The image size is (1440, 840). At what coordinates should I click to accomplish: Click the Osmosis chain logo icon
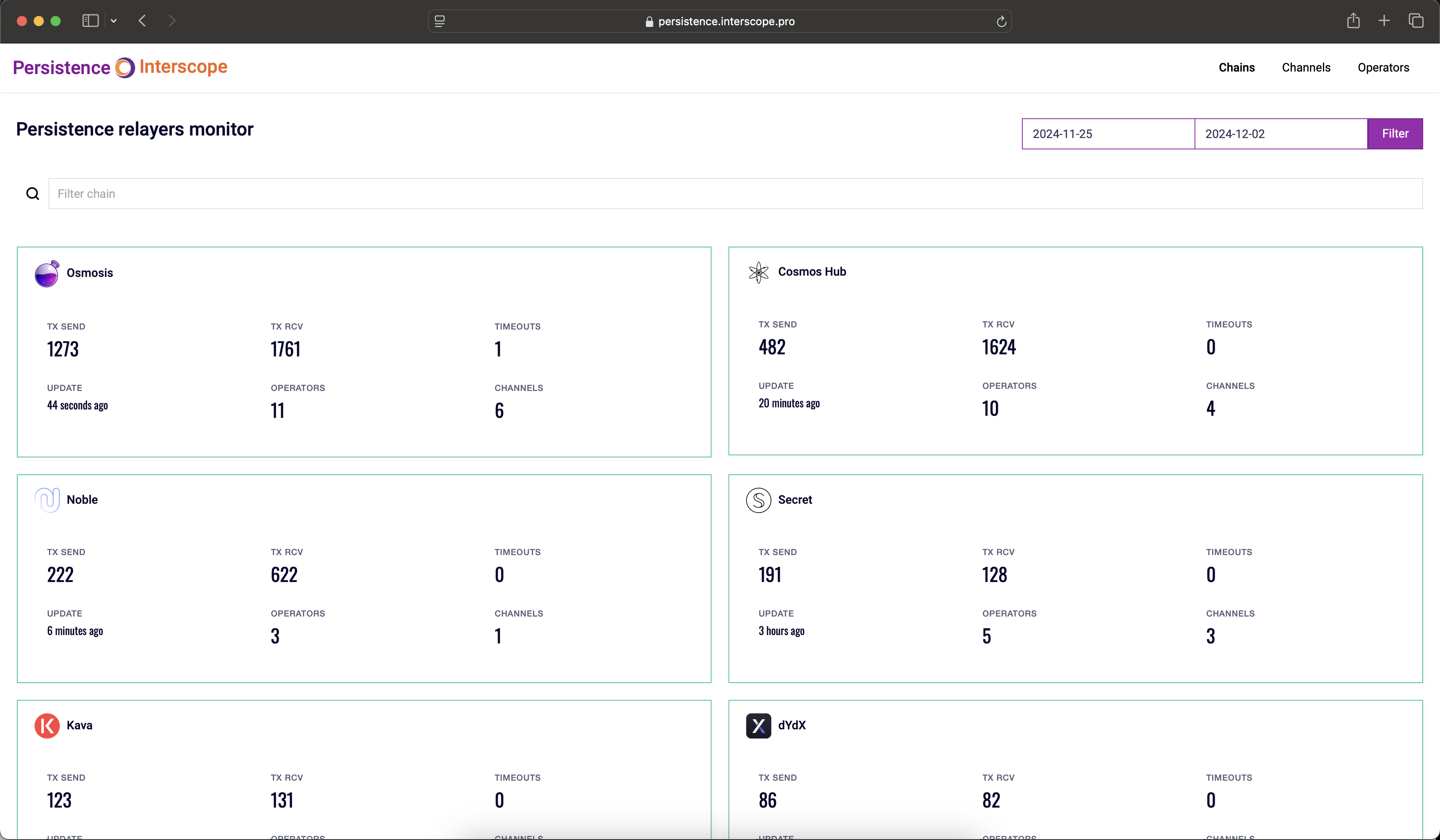[47, 274]
